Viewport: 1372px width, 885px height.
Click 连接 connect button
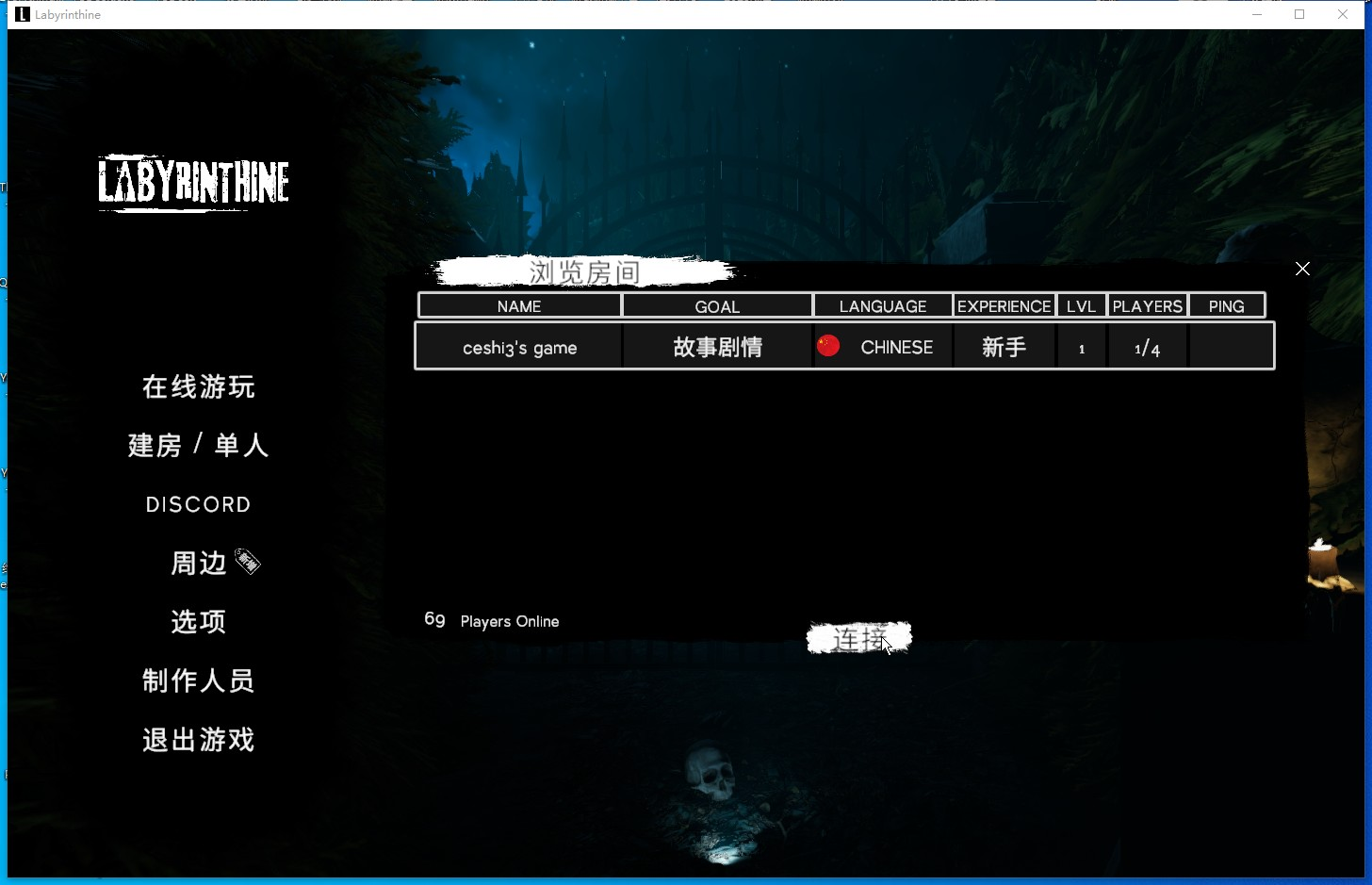coord(859,639)
